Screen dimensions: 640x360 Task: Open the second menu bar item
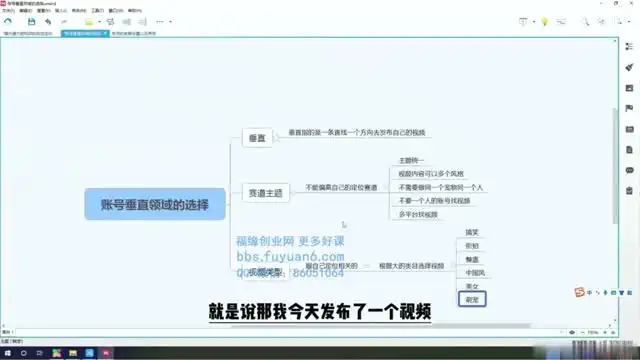coord(25,11)
